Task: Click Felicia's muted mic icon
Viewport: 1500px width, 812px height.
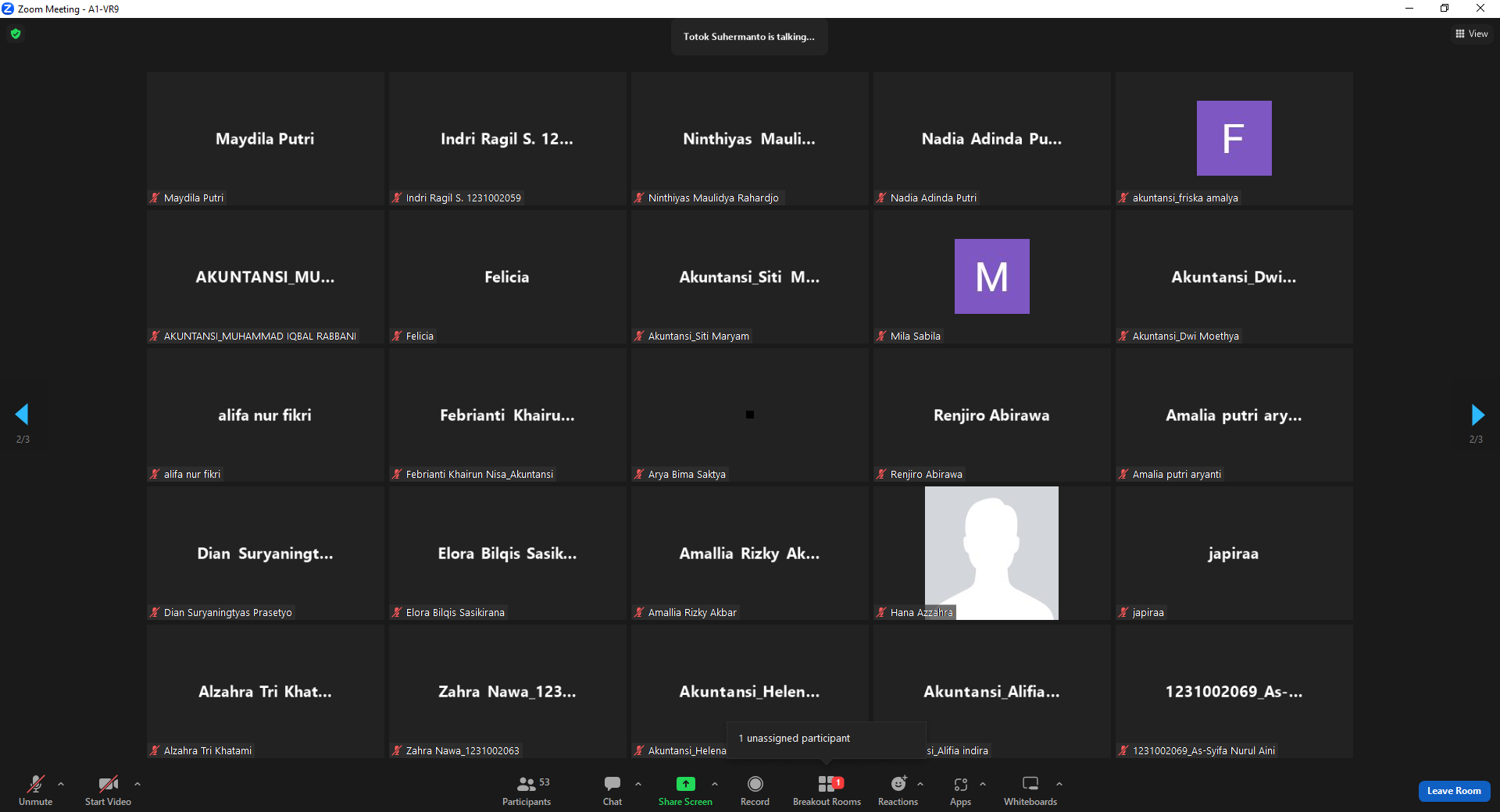Action: click(397, 336)
